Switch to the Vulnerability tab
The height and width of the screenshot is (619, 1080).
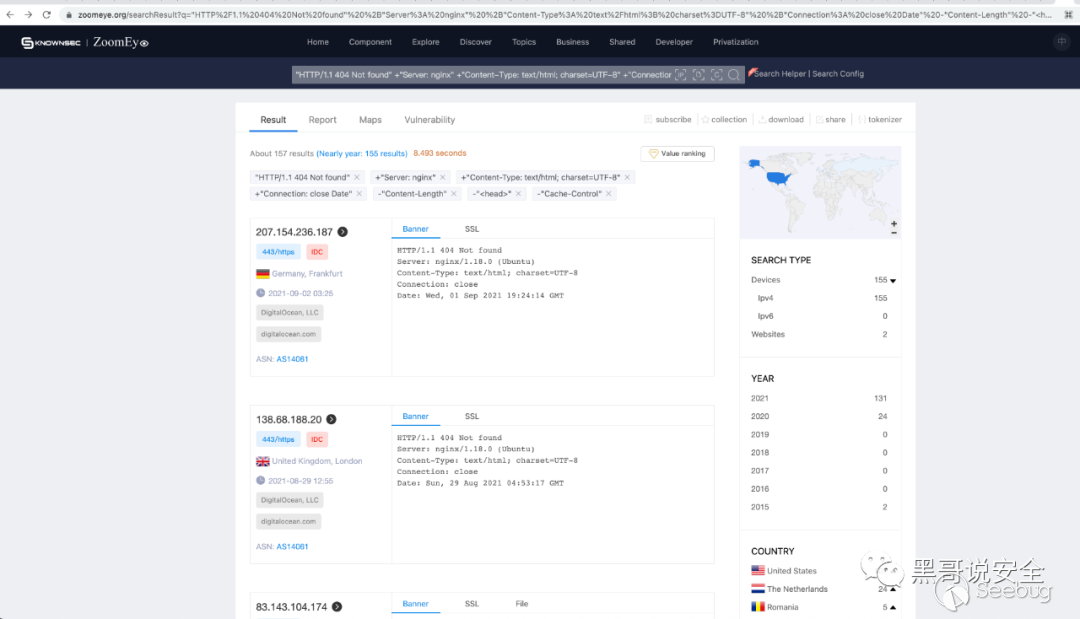coord(429,120)
